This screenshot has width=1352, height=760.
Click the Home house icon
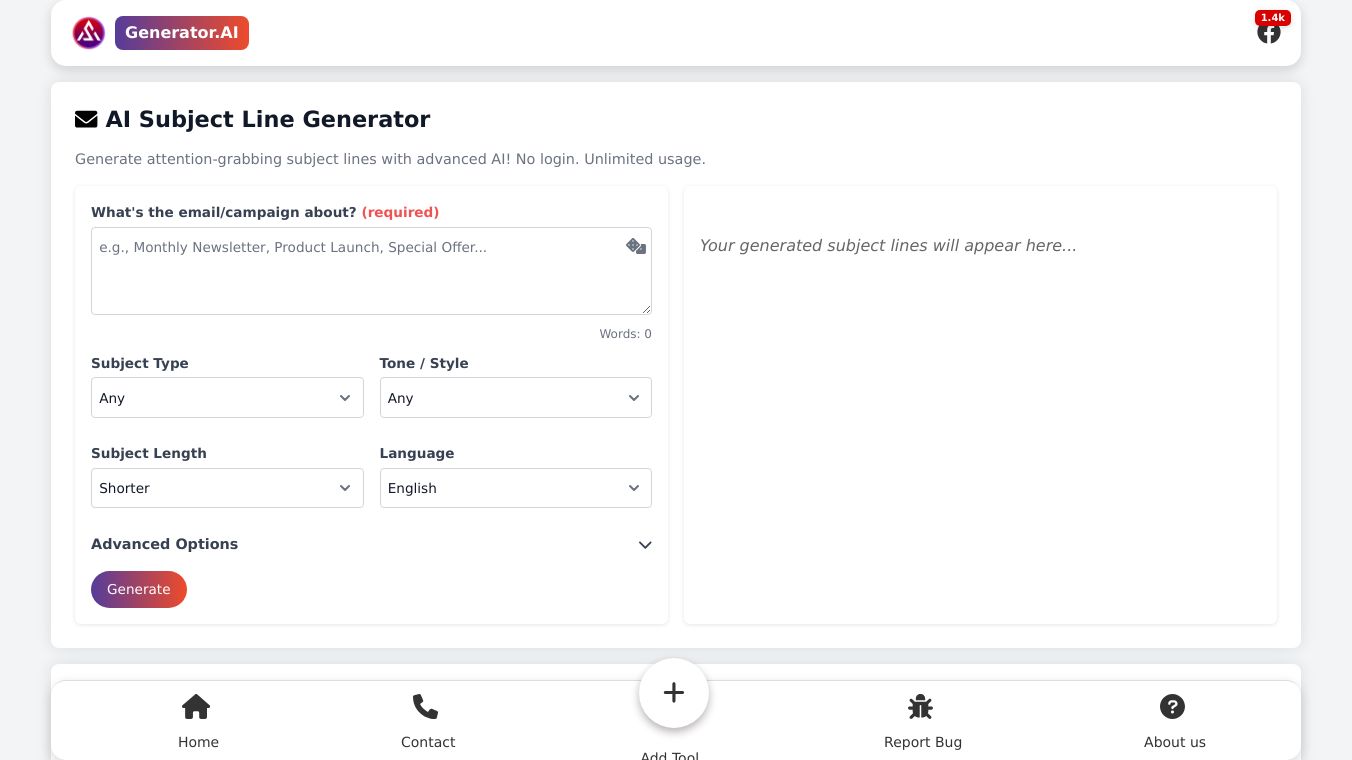coord(196,707)
